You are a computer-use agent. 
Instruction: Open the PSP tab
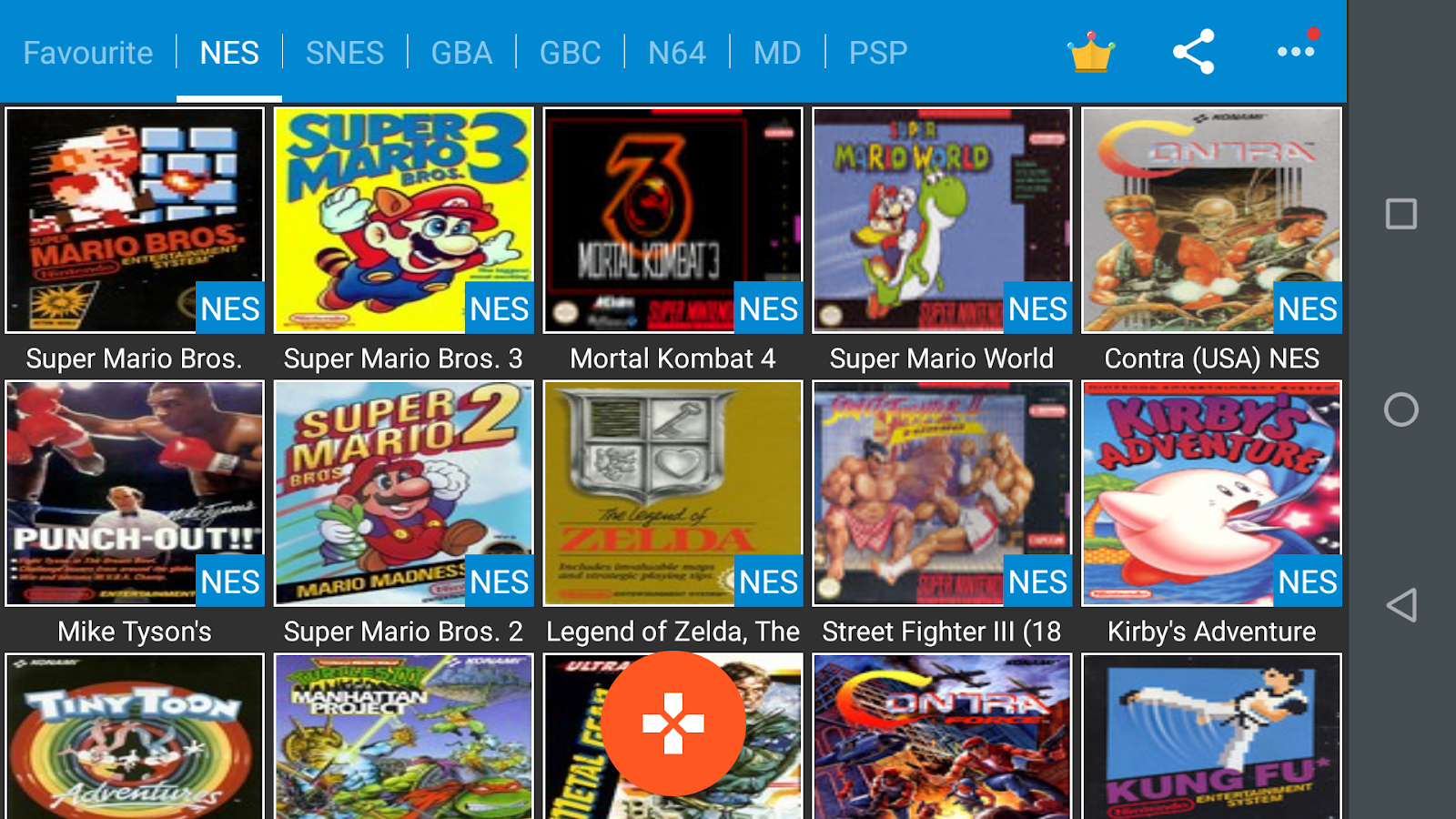click(878, 53)
